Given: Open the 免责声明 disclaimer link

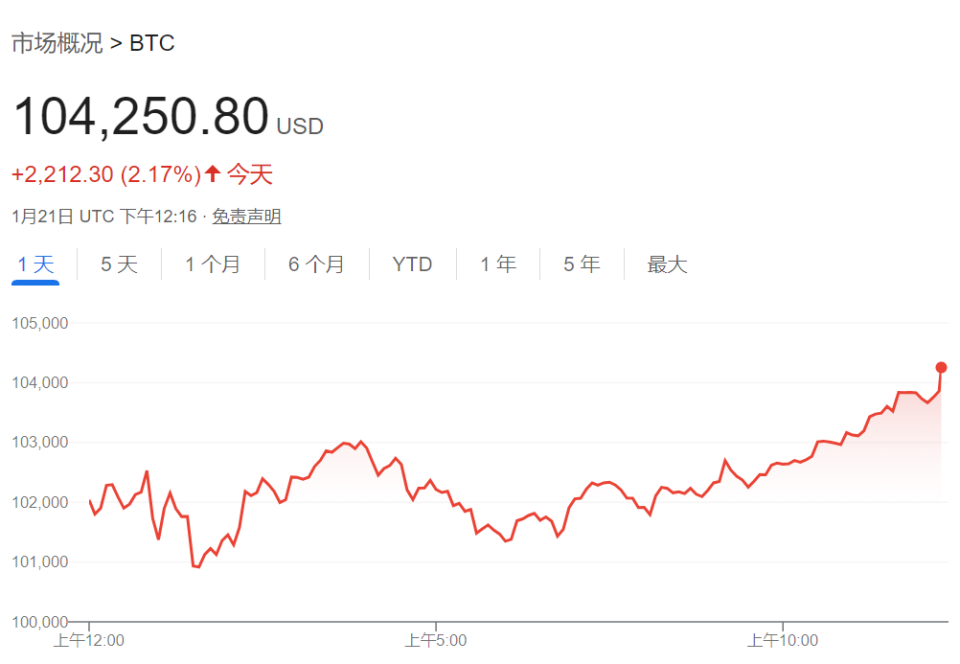Looking at the screenshot, I should [x=246, y=216].
